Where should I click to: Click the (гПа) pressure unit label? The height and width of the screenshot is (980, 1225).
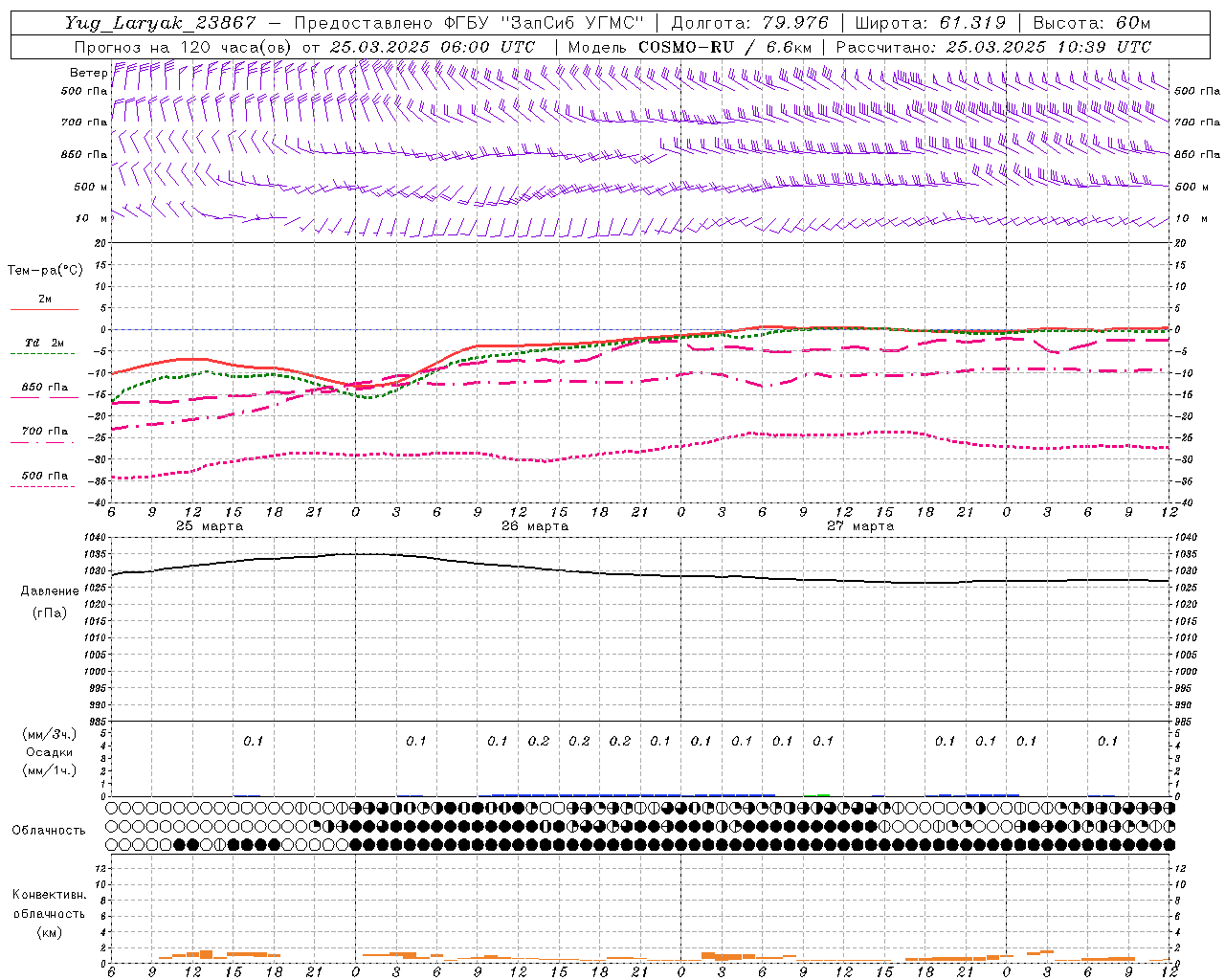51,613
